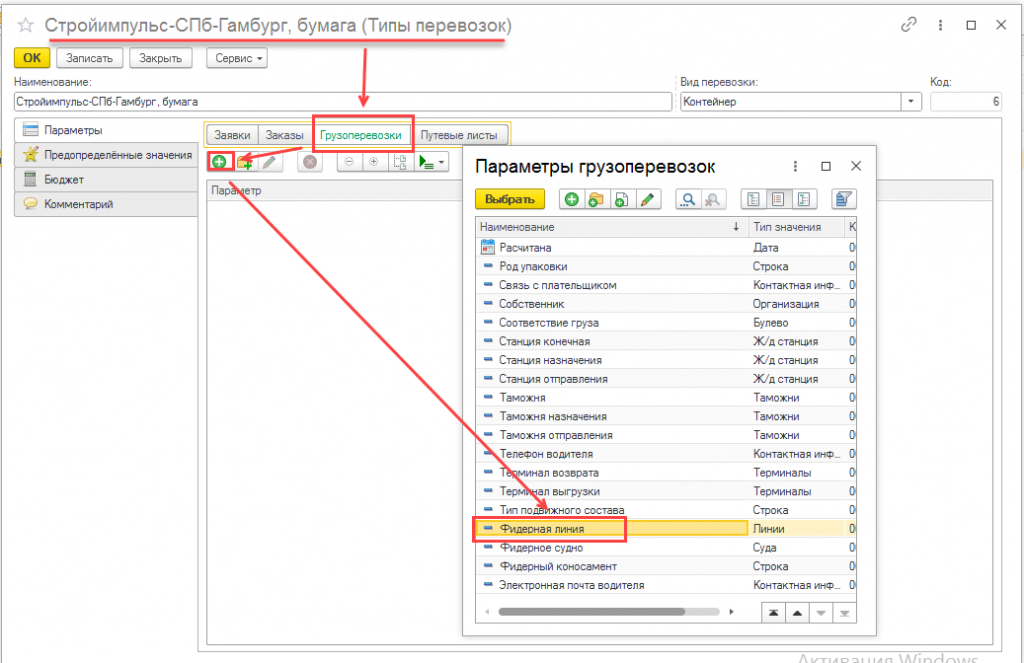1024x663 pixels.
Task: Move up one row with arrow button
Action: 797,613
